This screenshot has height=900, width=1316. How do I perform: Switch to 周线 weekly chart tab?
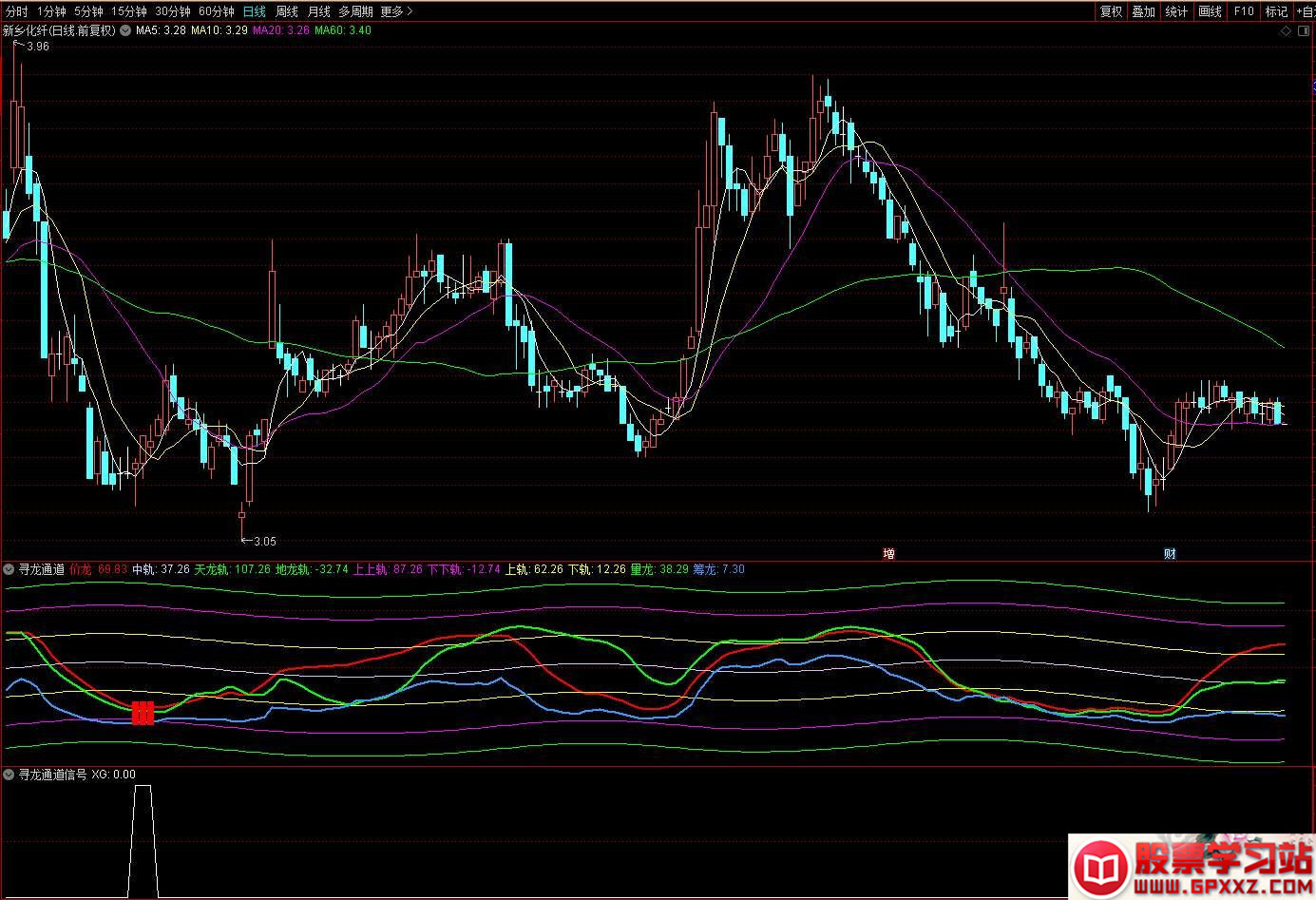tap(286, 11)
